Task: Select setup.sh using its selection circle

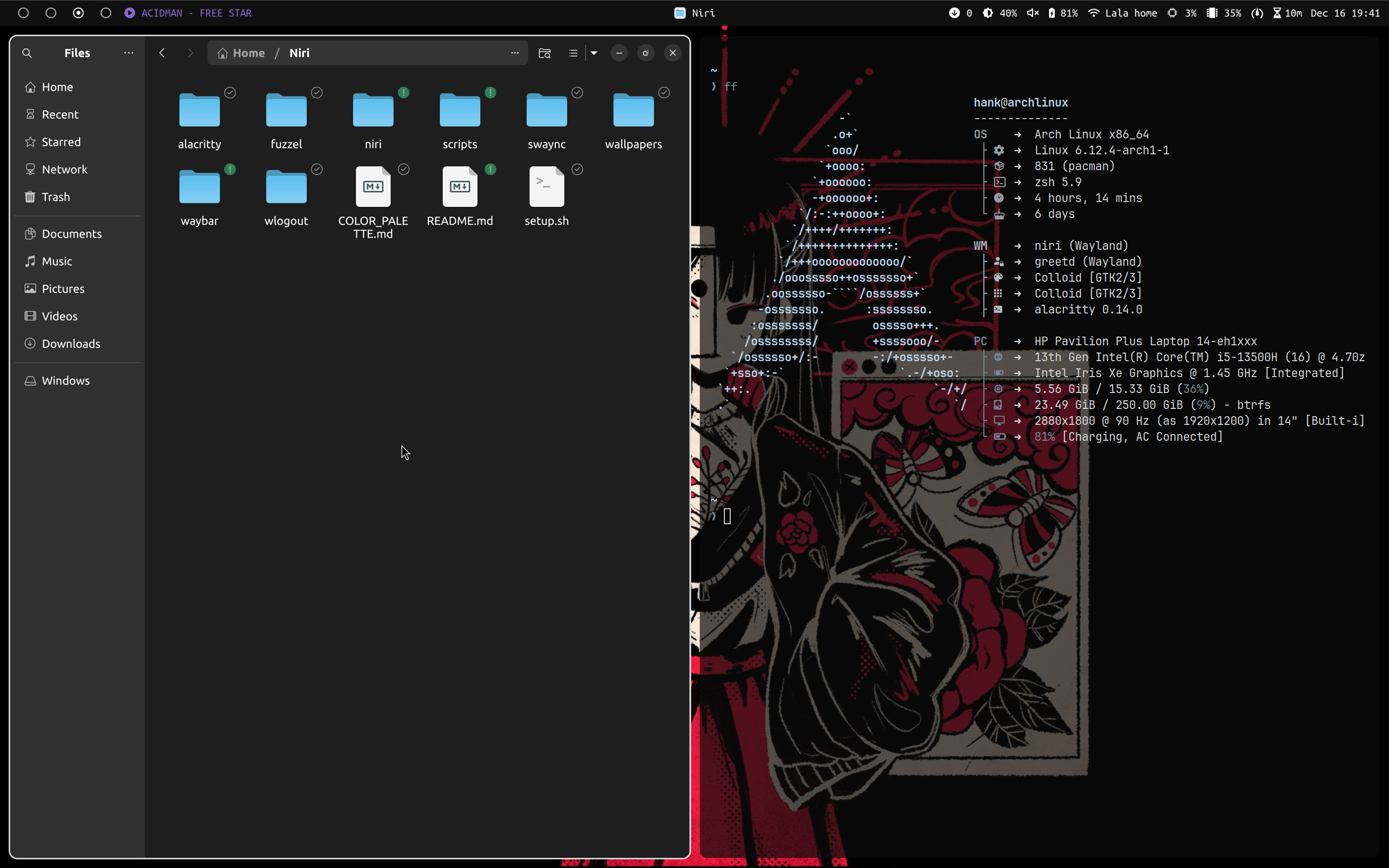Action: click(577, 169)
